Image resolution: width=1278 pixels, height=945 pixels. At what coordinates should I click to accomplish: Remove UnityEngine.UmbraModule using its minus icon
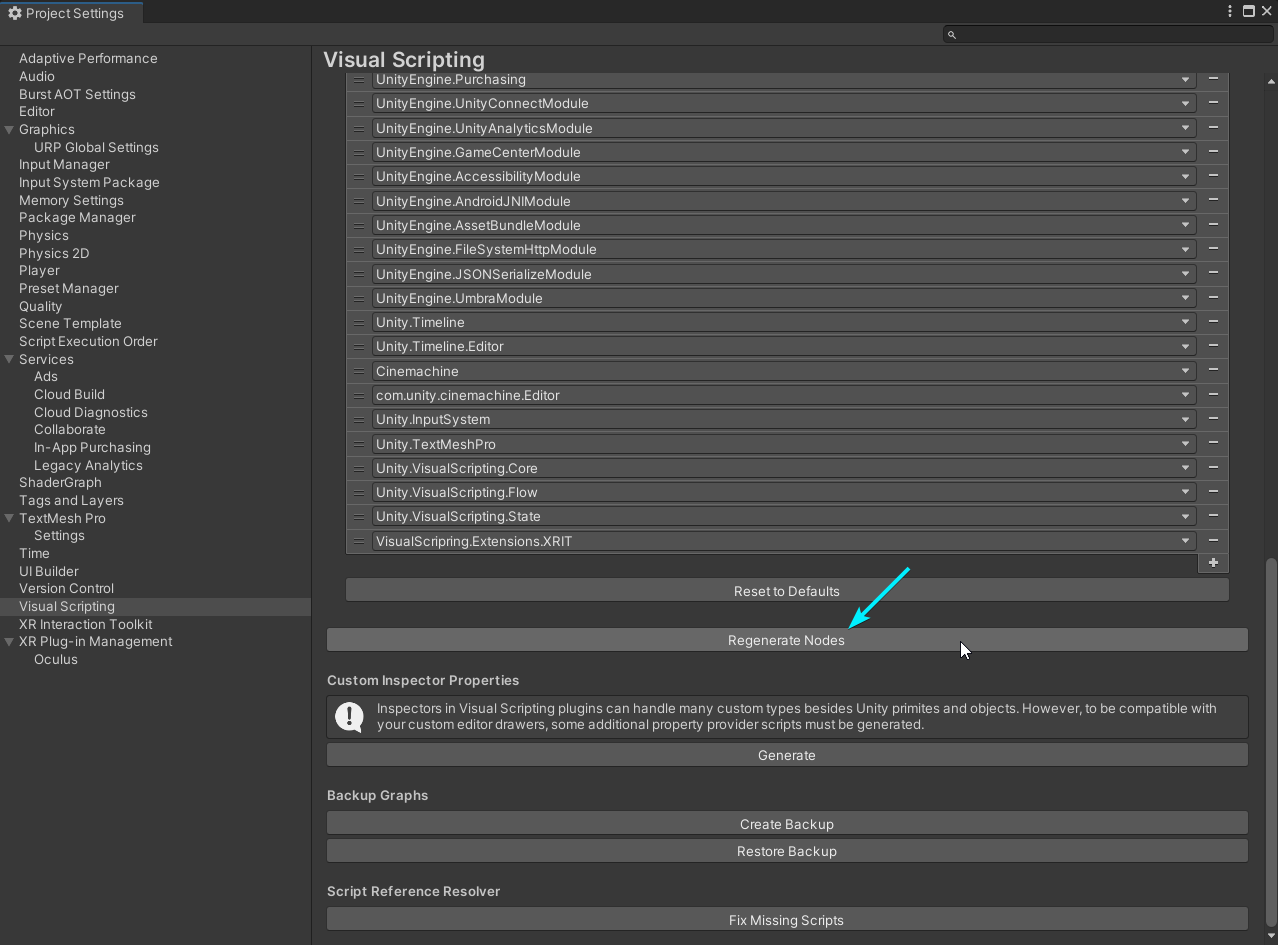coord(1213,298)
